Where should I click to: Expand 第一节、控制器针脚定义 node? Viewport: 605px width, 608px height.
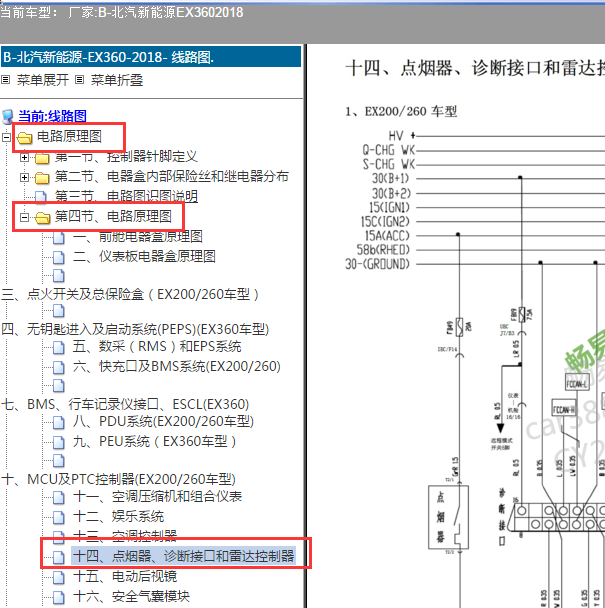[24, 157]
